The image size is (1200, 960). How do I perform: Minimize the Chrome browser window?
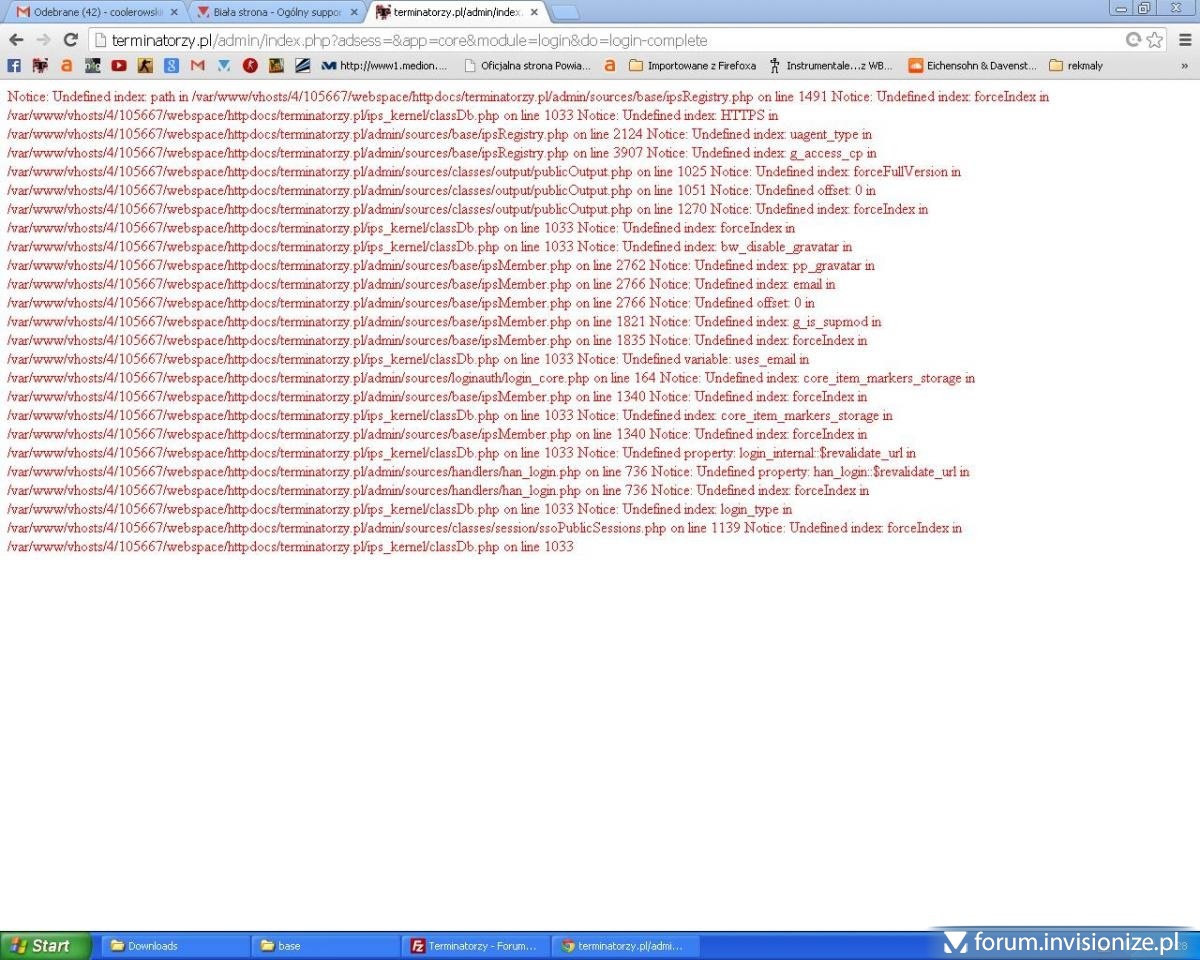tap(1122, 8)
